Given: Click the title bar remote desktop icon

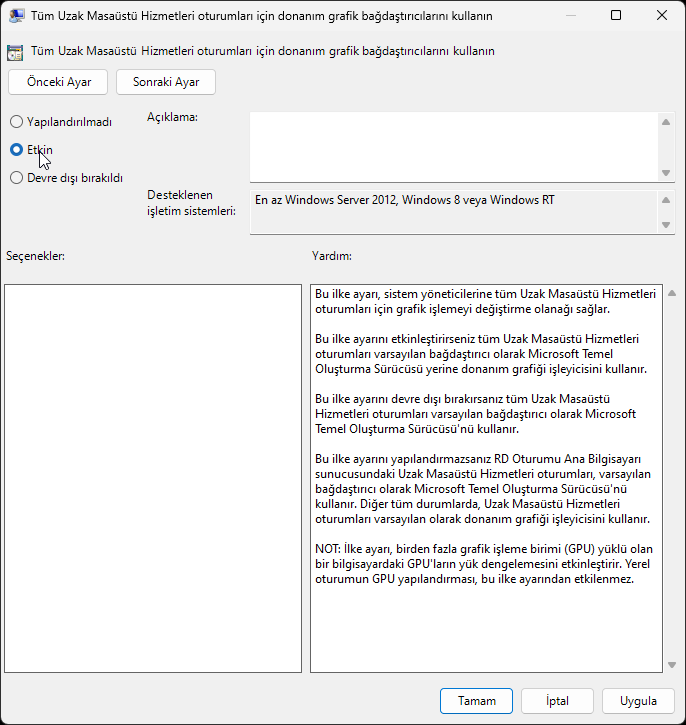Looking at the screenshot, I should point(17,16).
